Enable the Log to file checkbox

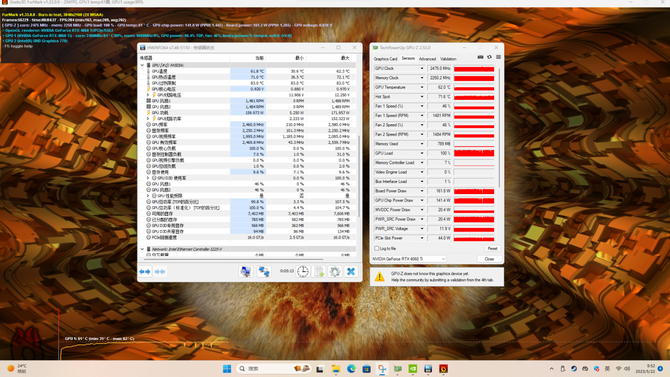(x=377, y=248)
